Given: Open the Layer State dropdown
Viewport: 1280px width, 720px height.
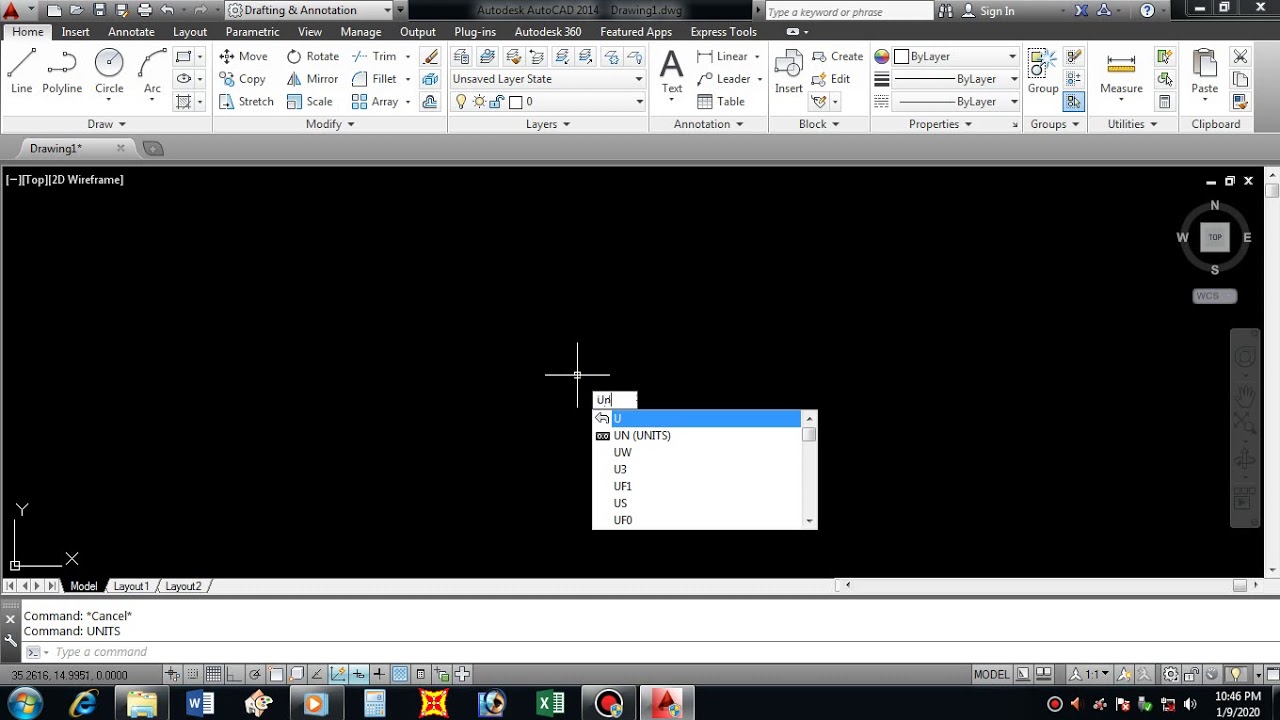Looking at the screenshot, I should [x=547, y=79].
